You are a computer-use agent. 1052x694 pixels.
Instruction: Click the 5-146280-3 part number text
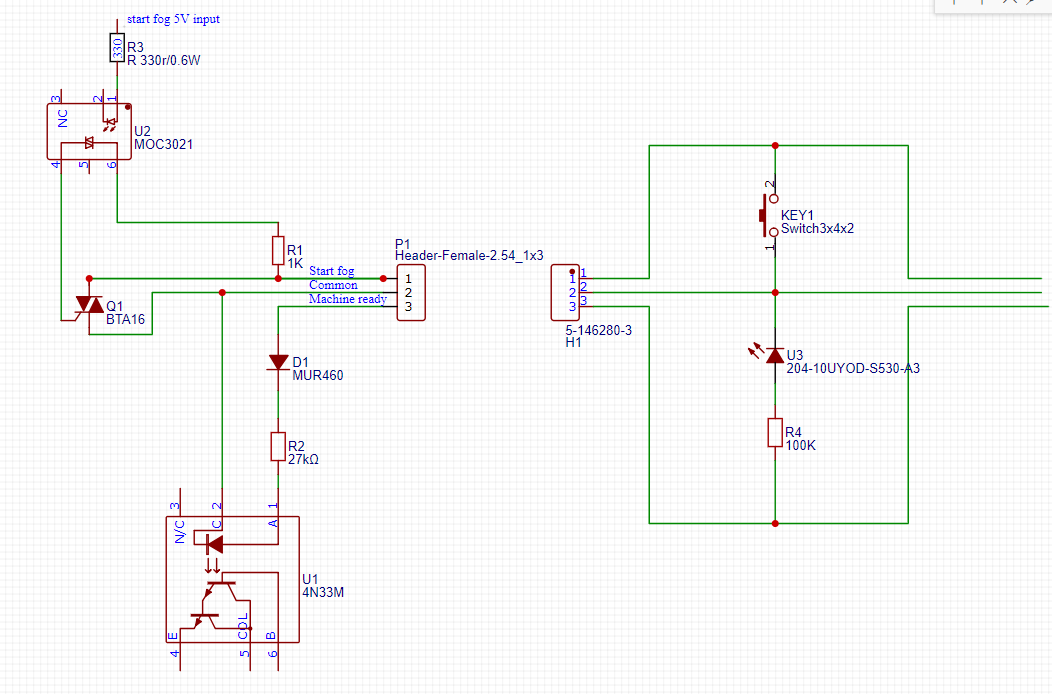click(598, 330)
